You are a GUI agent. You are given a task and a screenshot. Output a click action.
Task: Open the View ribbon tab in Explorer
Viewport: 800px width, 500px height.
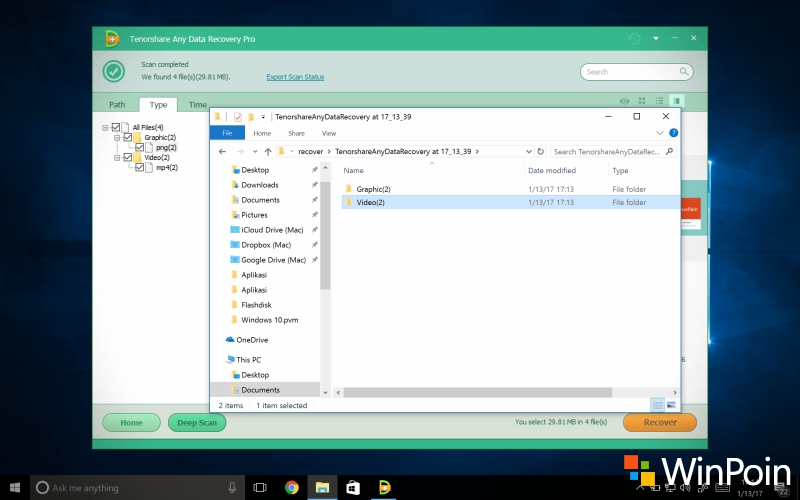coord(329,133)
